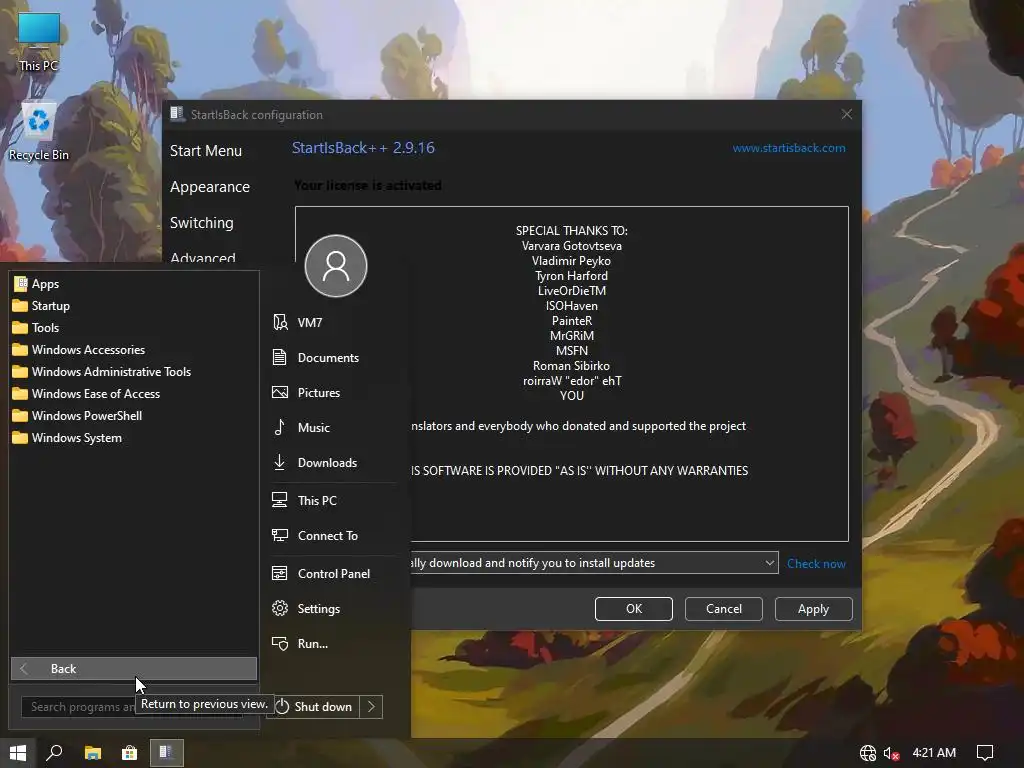
Task: Open Run... icon in start menu
Action: point(280,644)
